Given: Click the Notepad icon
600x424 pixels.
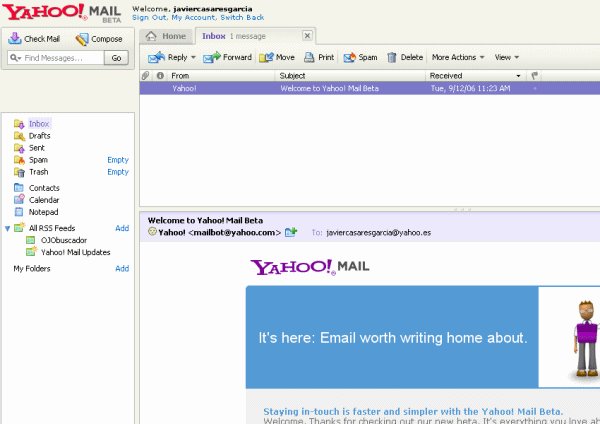Looking at the screenshot, I should click(19, 212).
